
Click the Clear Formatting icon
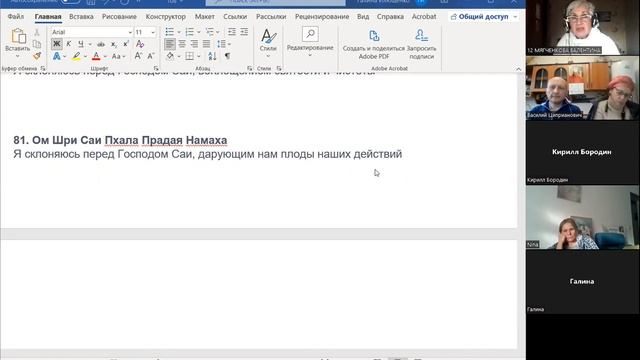(x=140, y=44)
